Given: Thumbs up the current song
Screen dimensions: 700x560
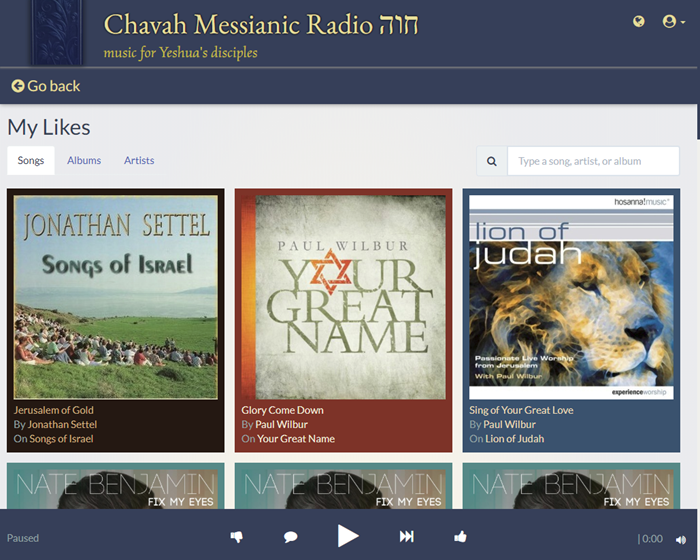Looking at the screenshot, I should coord(460,536).
